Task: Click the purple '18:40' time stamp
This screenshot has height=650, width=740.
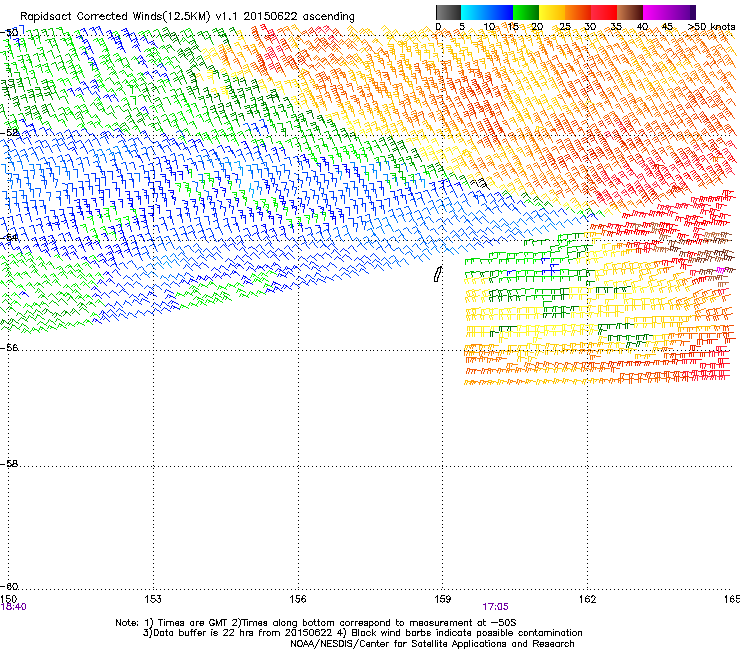Action: tap(14, 607)
